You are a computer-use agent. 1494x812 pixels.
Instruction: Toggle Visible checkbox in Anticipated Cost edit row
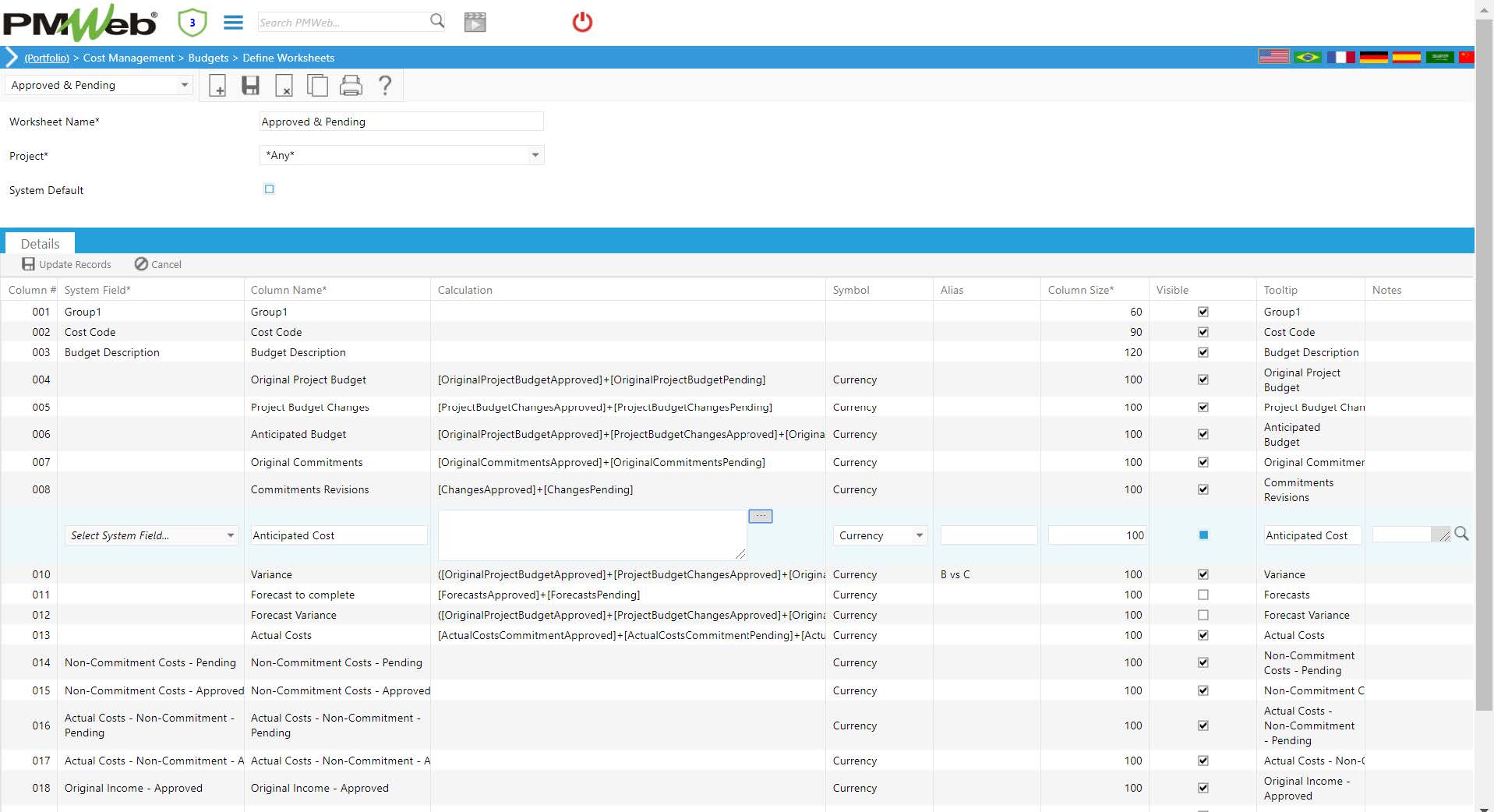tap(1203, 535)
